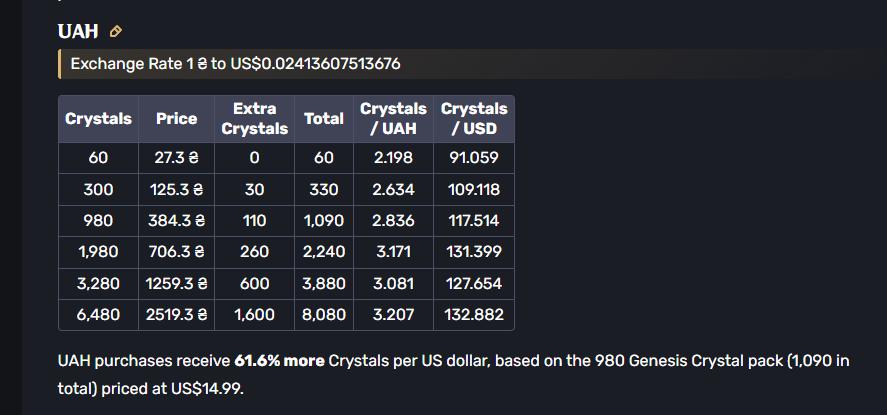Click the 109.118 Crystals per USD cell
Image resolution: width=887 pixels, height=415 pixels.
pyautogui.click(x=474, y=189)
